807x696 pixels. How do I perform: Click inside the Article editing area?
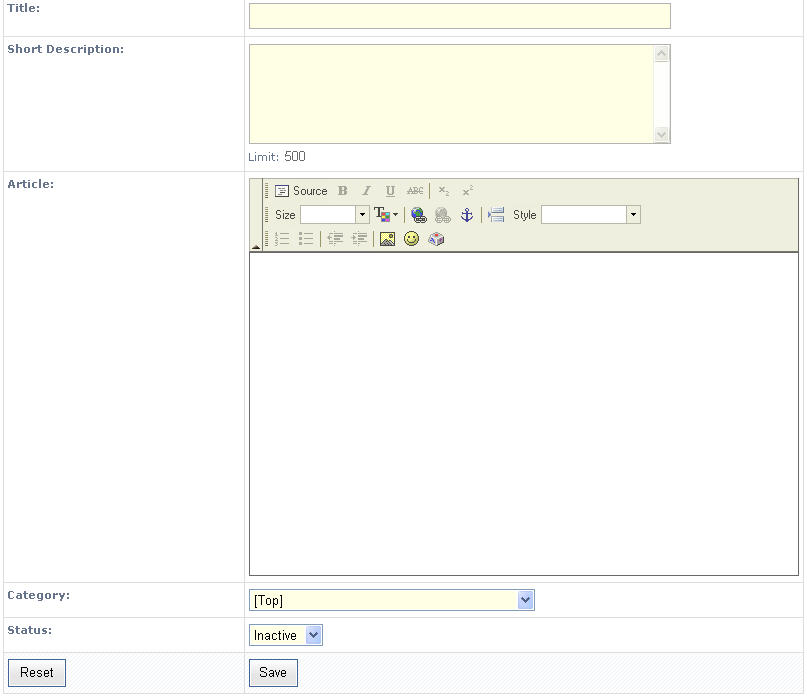pos(524,414)
